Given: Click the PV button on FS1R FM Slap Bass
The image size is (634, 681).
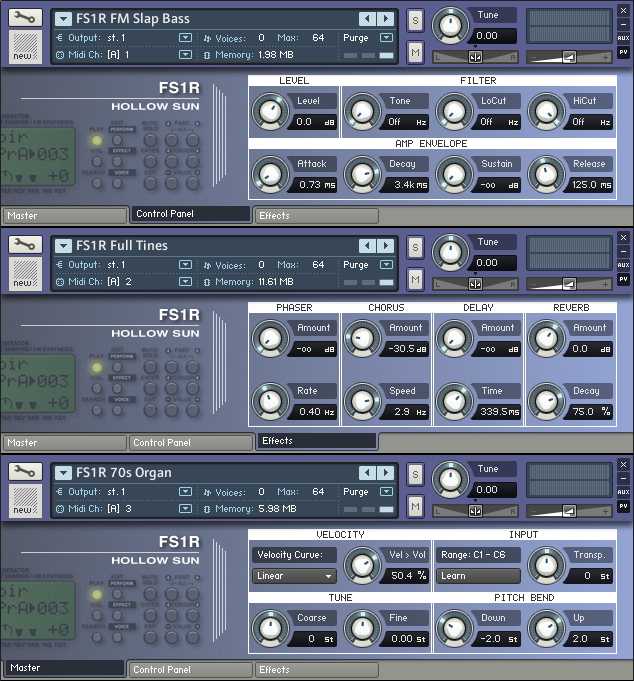Looking at the screenshot, I should [x=623, y=52].
